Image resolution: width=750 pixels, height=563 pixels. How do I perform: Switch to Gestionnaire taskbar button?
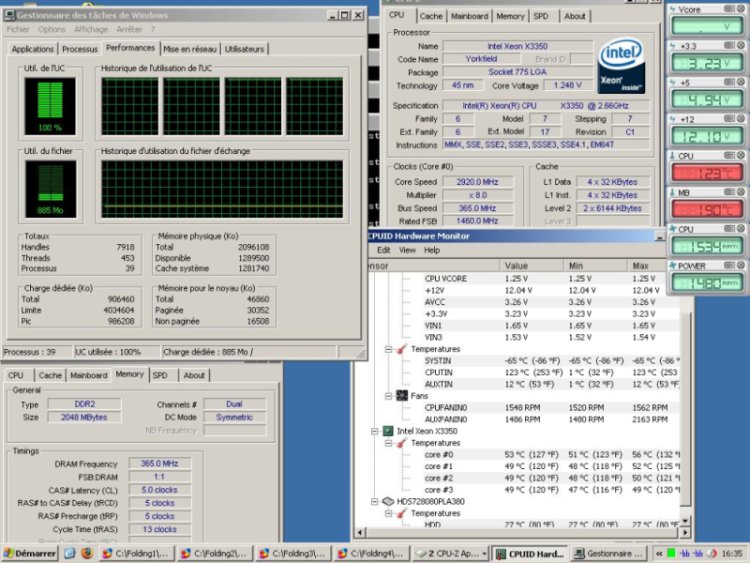click(609, 553)
